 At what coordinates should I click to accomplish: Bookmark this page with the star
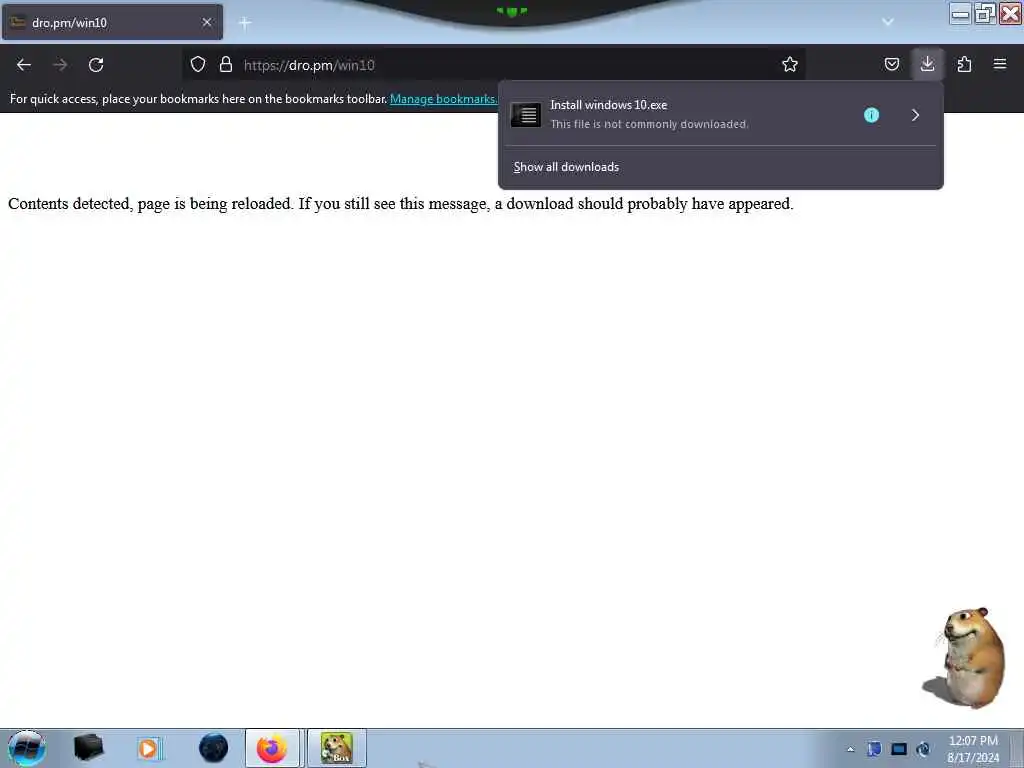coord(790,64)
